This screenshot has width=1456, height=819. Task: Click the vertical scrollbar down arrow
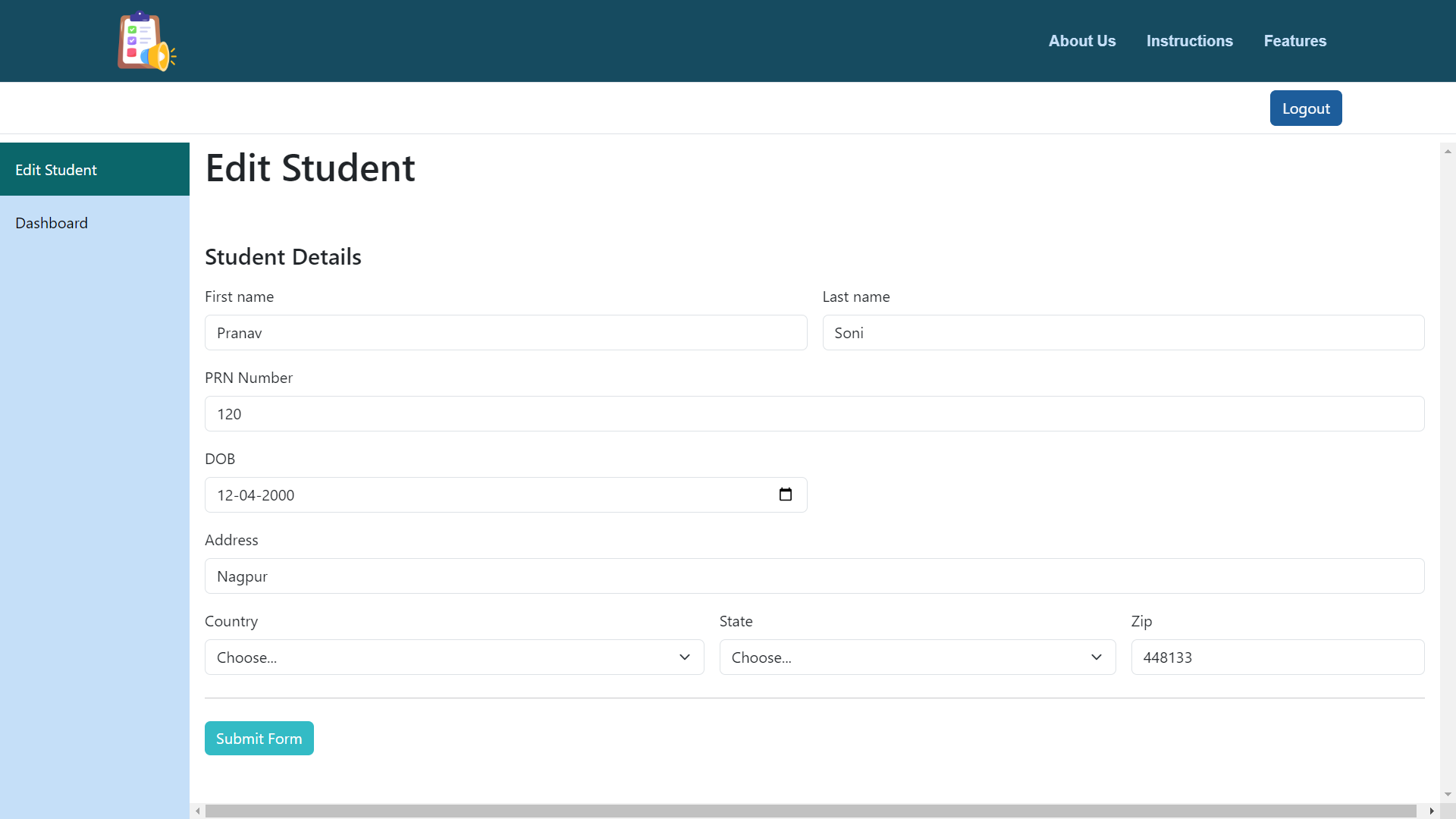click(x=1448, y=794)
